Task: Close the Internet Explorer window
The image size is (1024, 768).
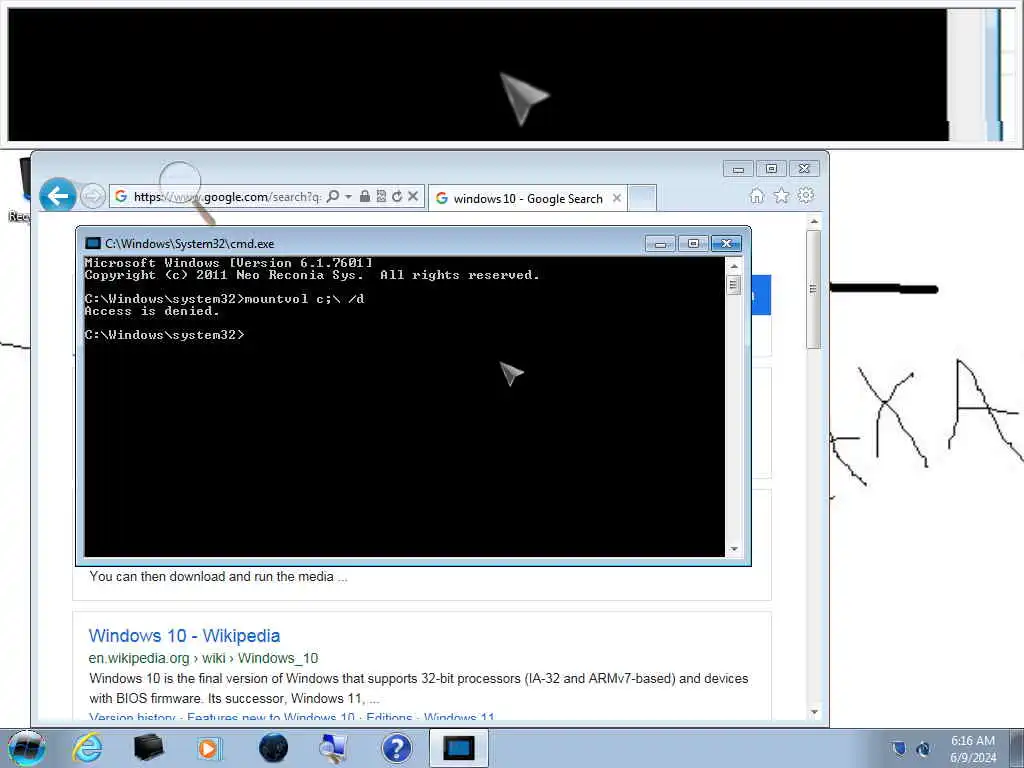Action: [x=804, y=169]
